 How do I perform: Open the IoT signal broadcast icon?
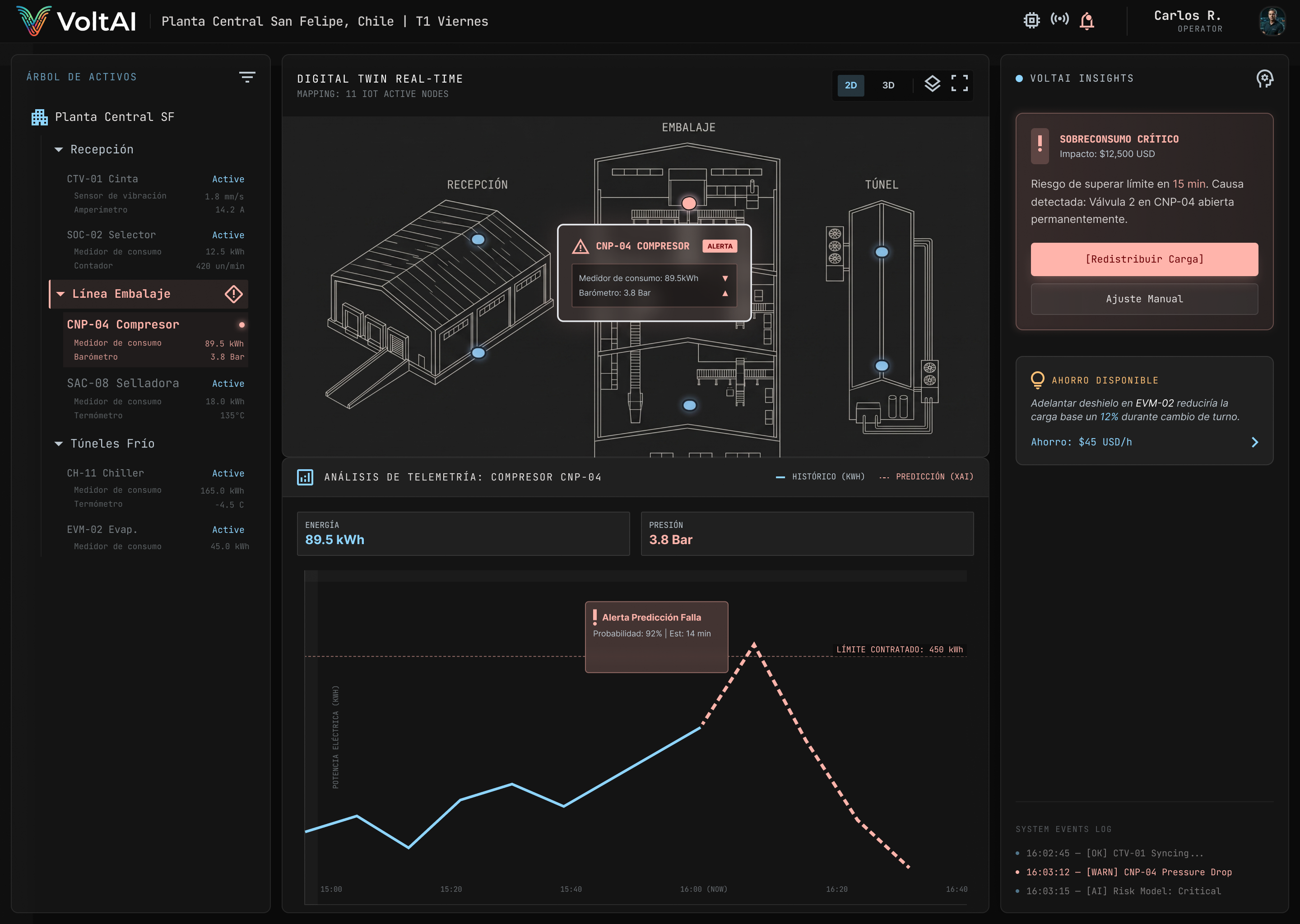[x=1059, y=19]
